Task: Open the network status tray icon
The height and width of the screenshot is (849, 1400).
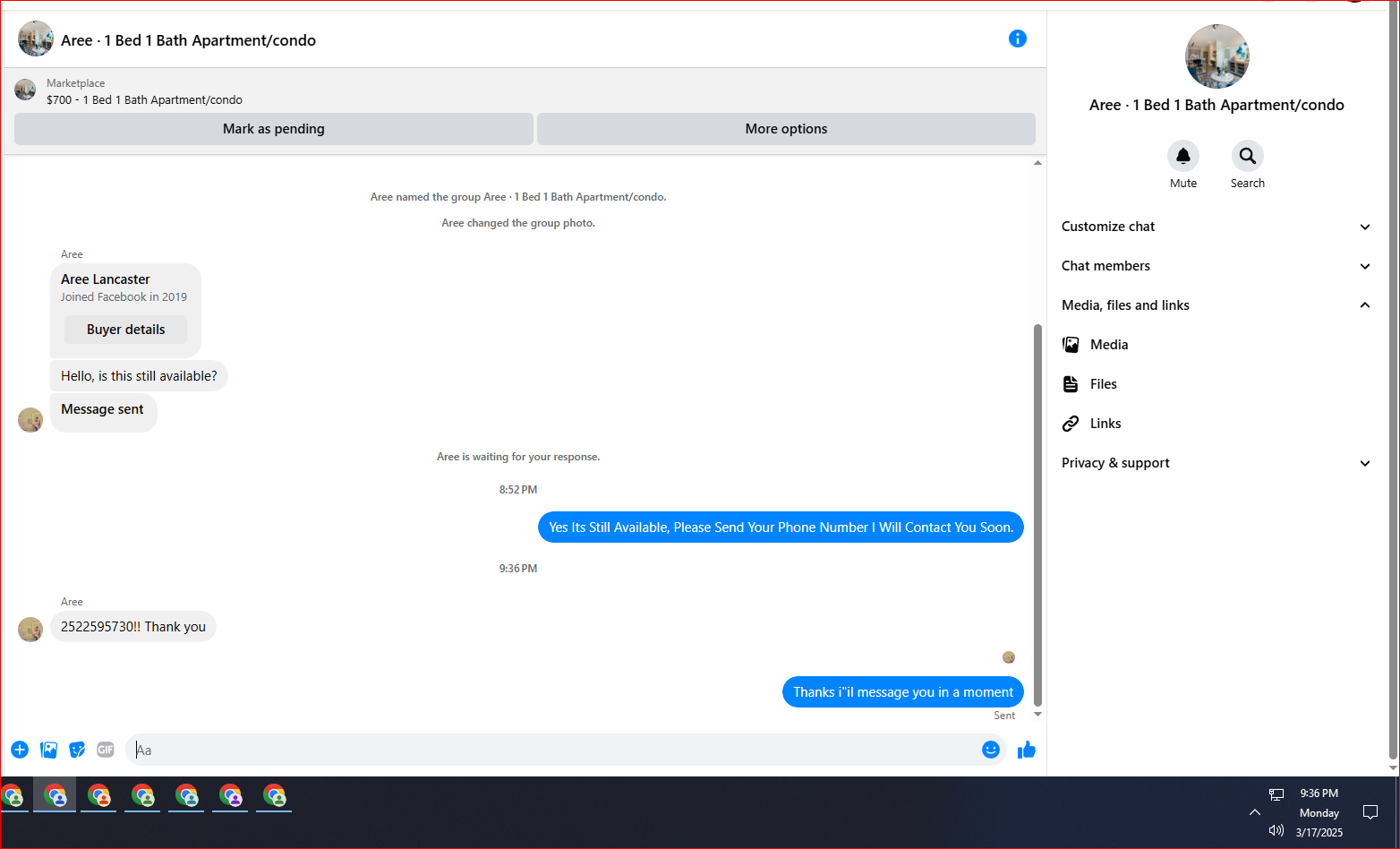Action: (1276, 793)
